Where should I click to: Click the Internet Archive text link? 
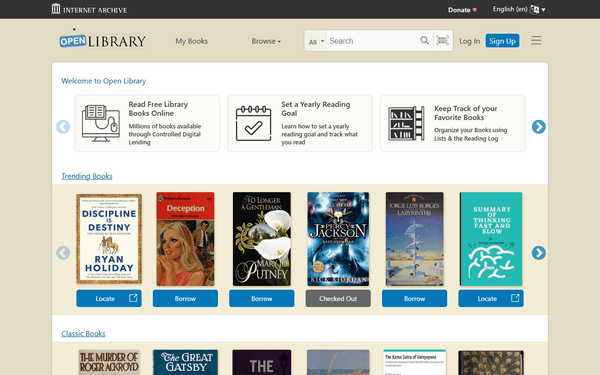pyautogui.click(x=95, y=10)
